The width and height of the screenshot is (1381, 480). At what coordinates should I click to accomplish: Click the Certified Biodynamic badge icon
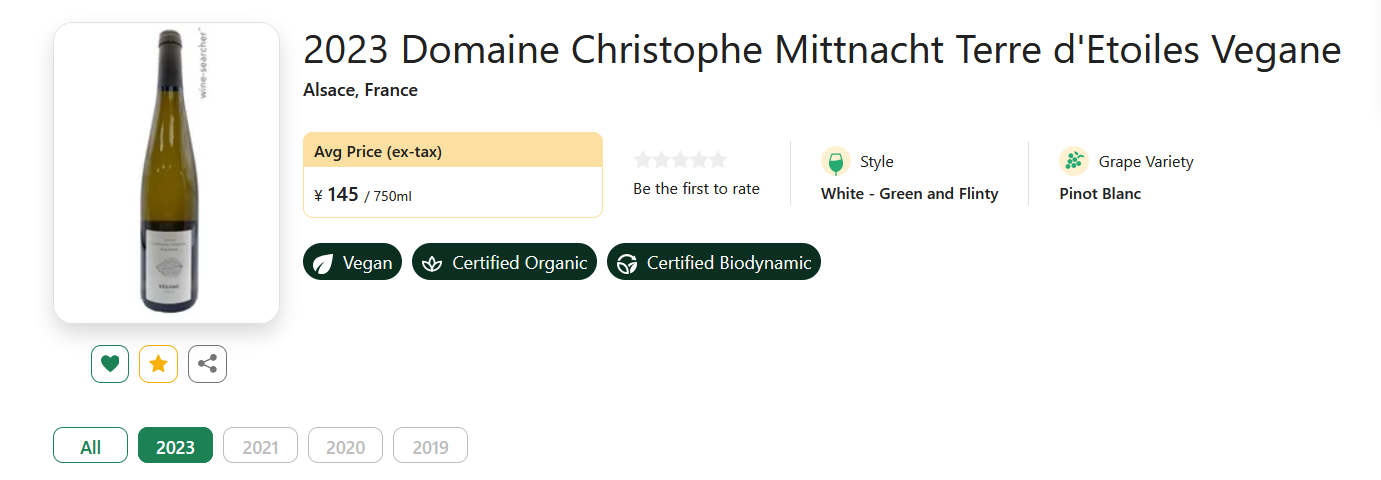[627, 263]
